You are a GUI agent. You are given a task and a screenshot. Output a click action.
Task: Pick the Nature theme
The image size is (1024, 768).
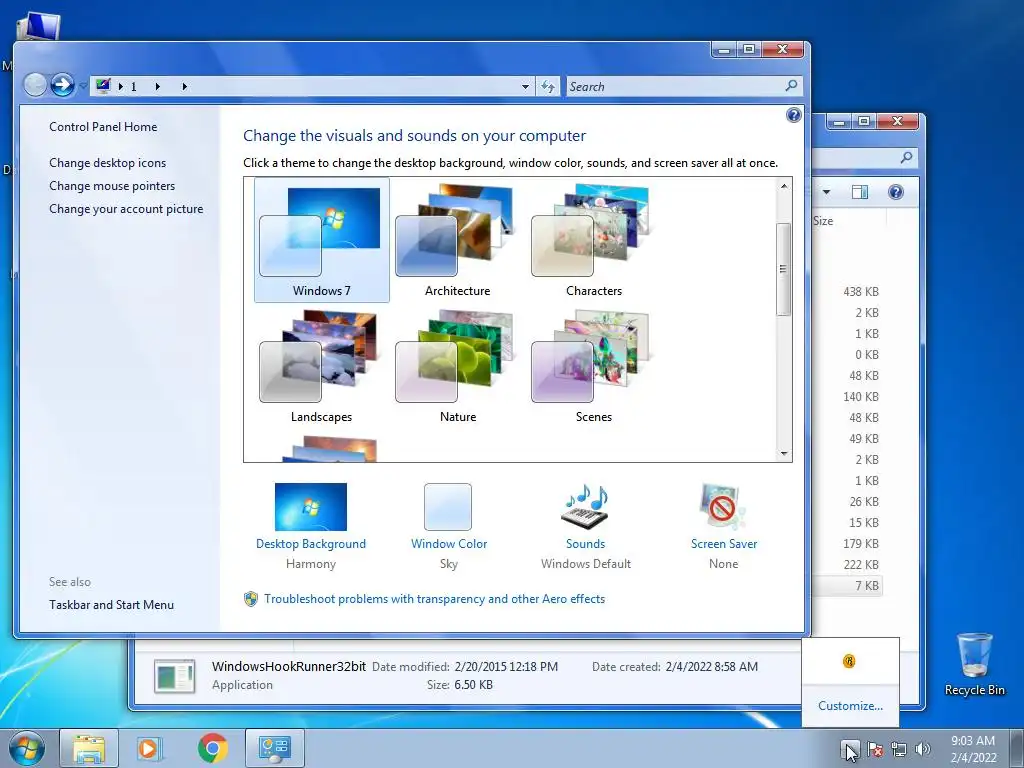coord(457,366)
